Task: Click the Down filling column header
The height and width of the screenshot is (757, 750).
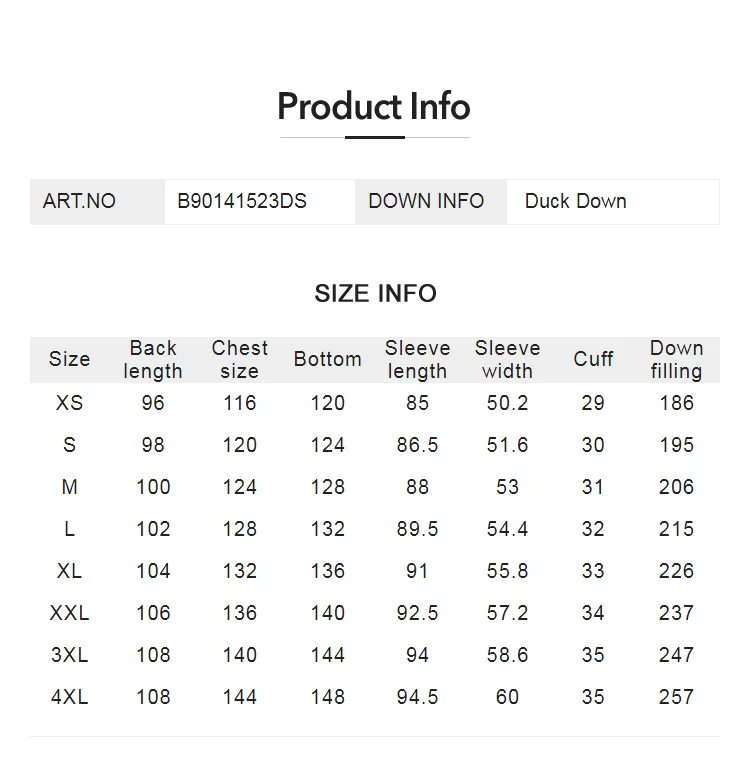Action: (x=676, y=360)
